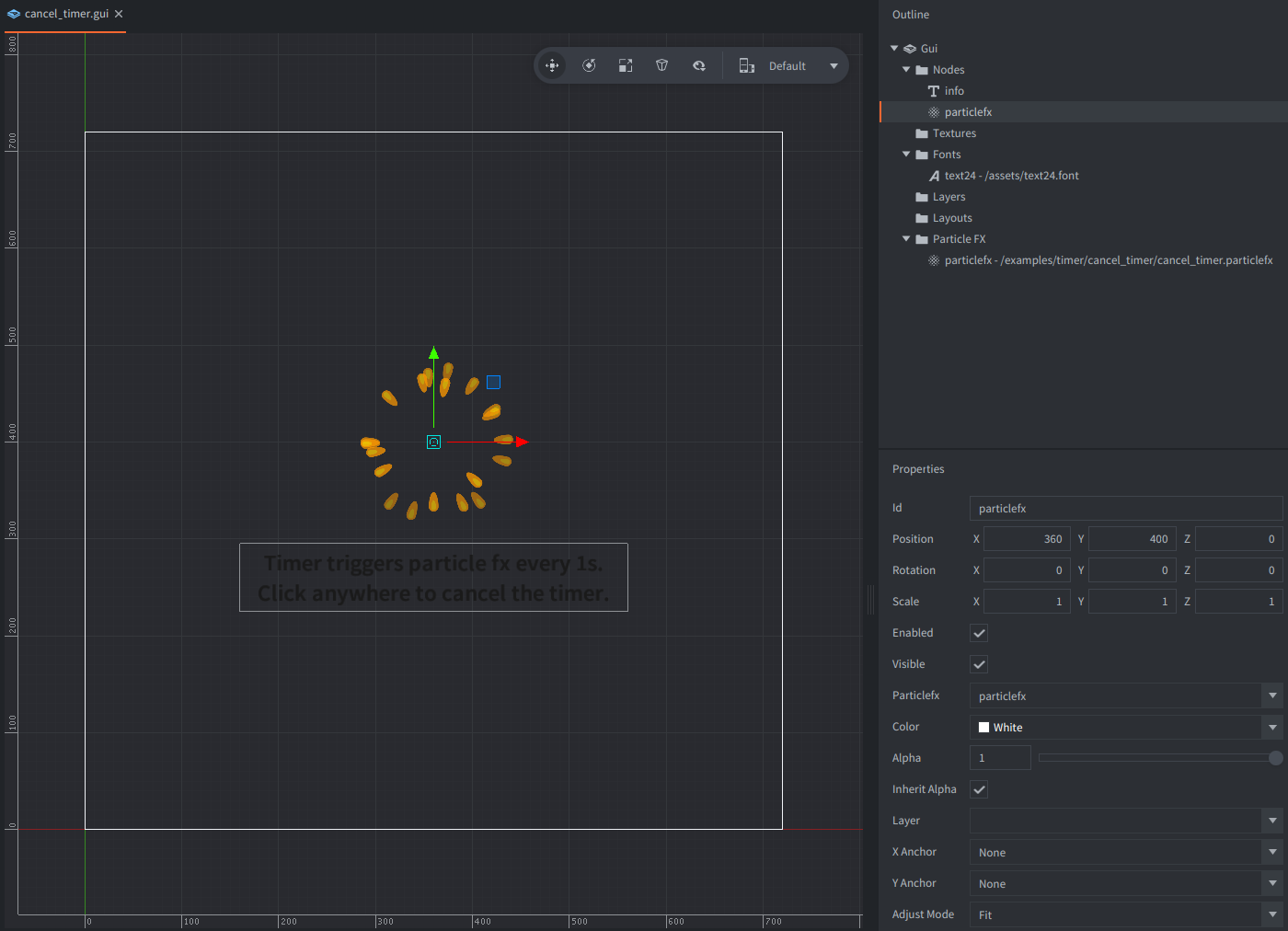Select the Move tool in the scene toolbar
1288x931 pixels.
[552, 65]
